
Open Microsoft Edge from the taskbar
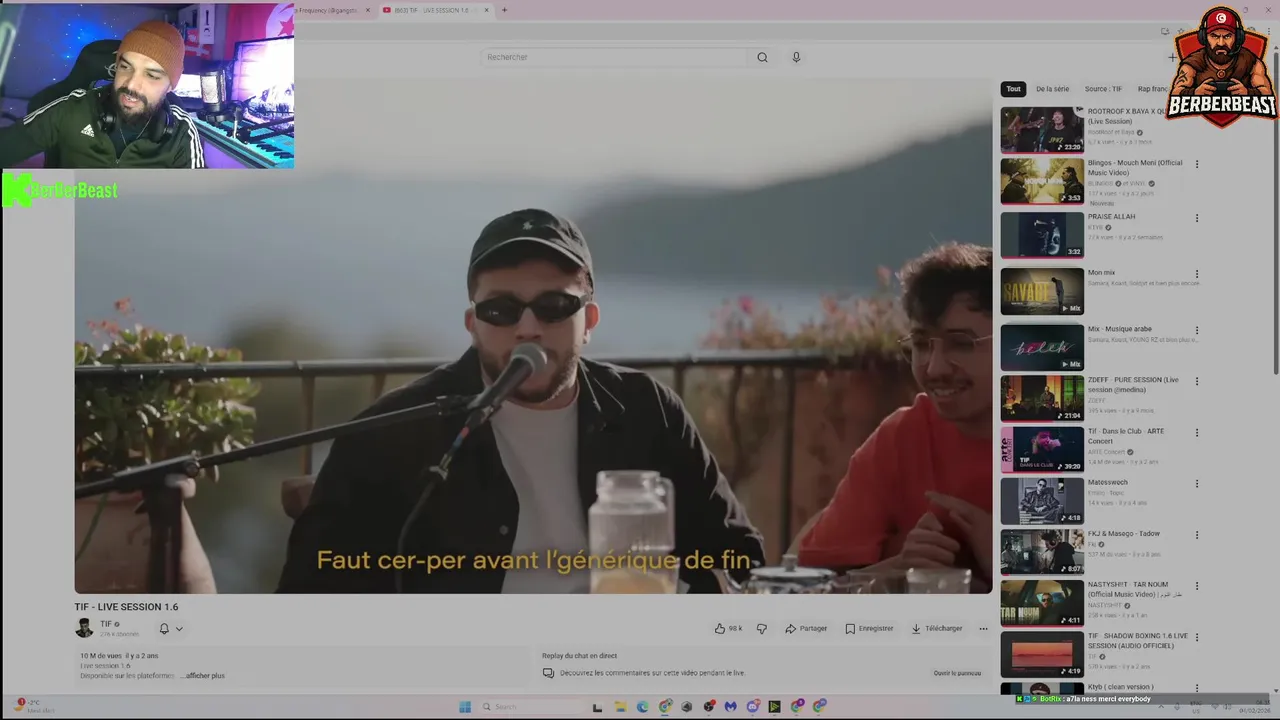(642, 706)
